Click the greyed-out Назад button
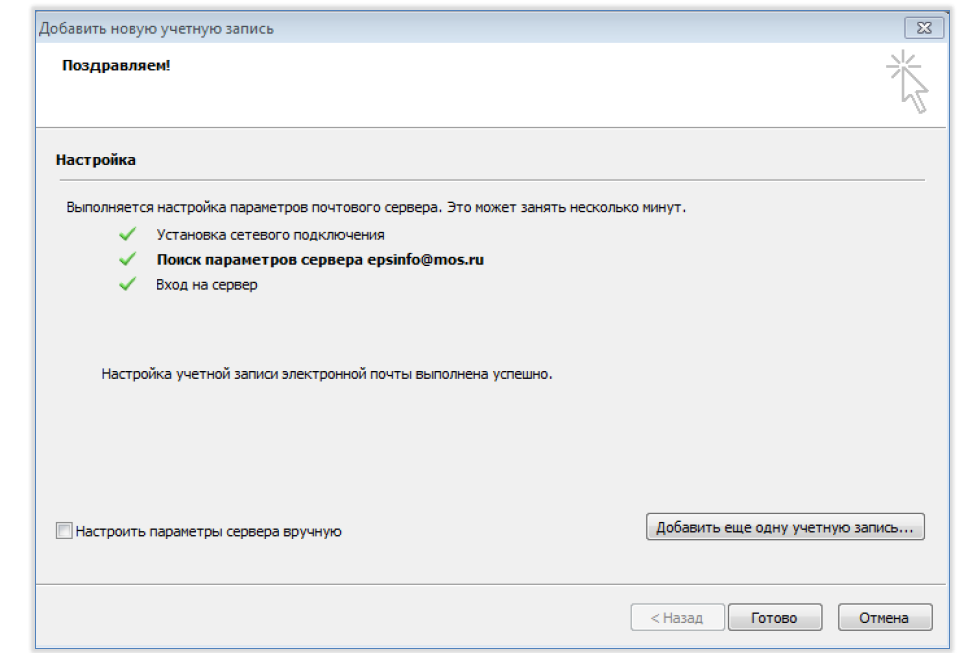Viewport: 967px width, 653px height. pos(676,618)
